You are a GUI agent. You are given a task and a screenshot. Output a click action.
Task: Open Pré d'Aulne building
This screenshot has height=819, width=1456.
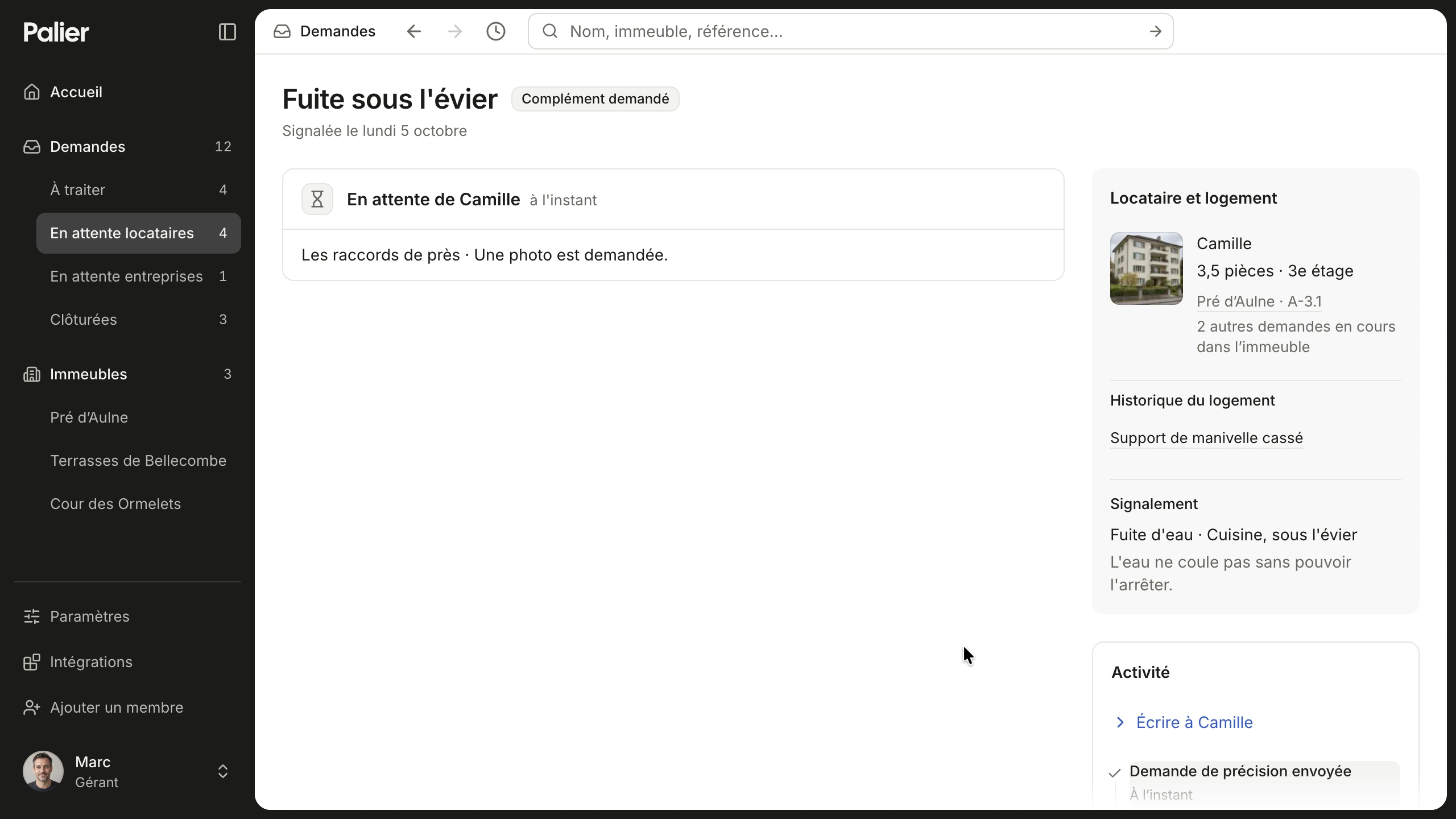139,417
